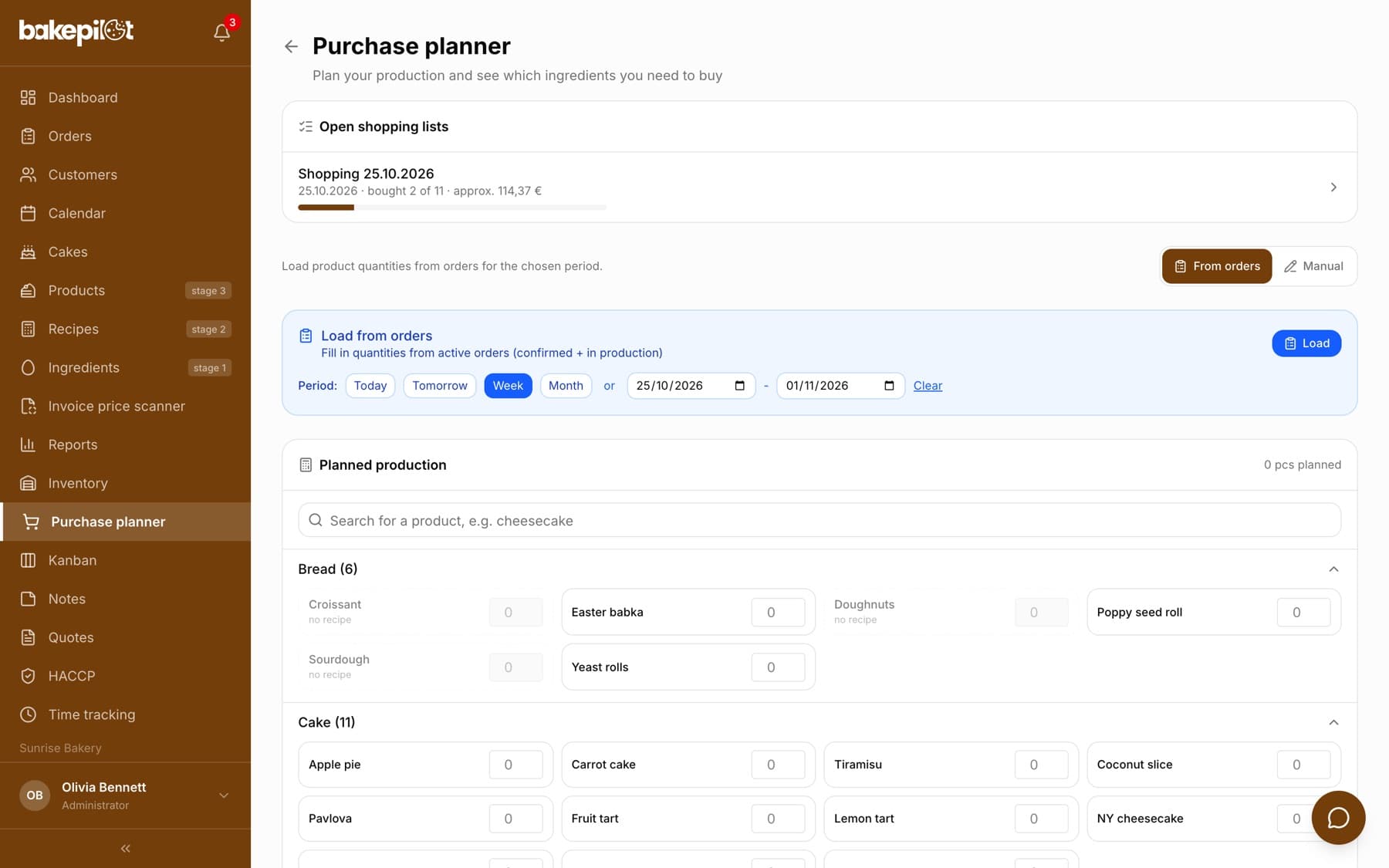Image resolution: width=1389 pixels, height=868 pixels.
Task: Switch to Manual mode
Action: click(1313, 266)
